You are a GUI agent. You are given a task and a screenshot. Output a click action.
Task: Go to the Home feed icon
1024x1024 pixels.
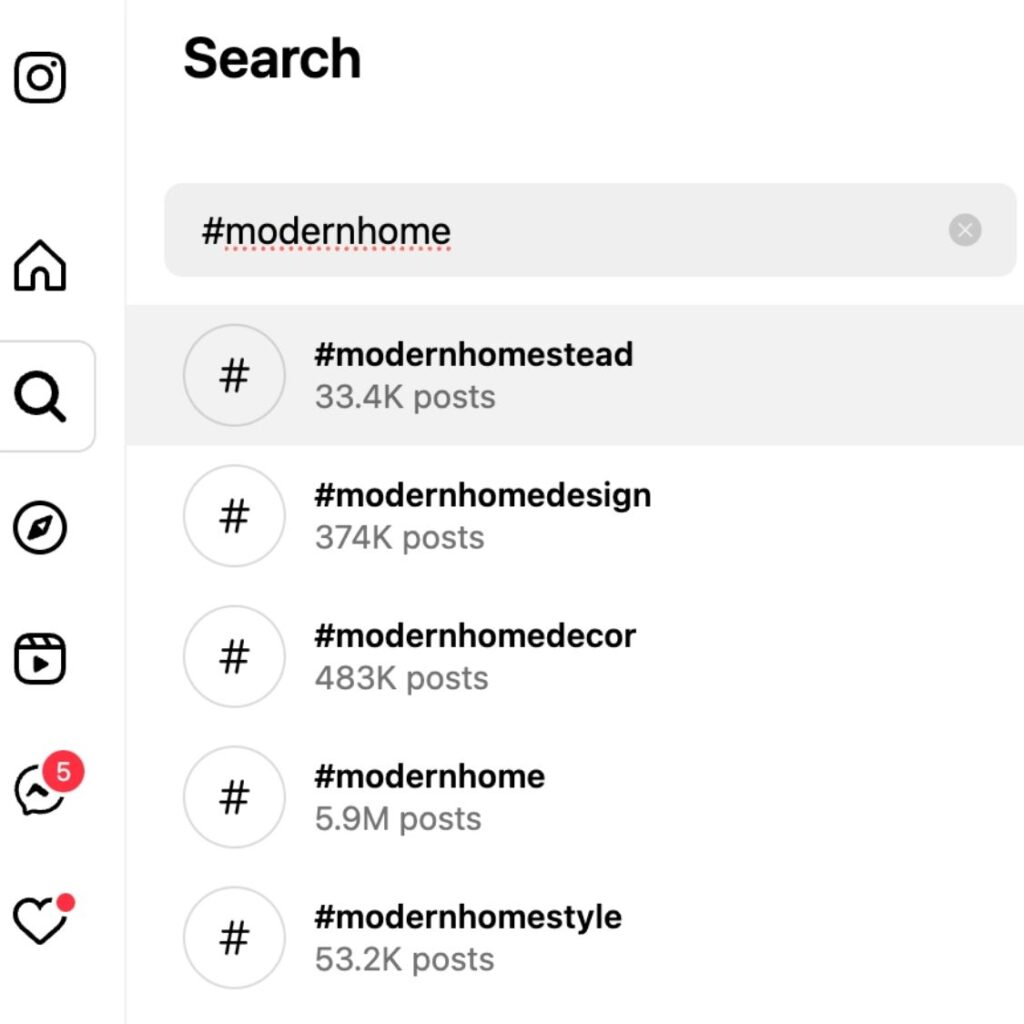[x=40, y=266]
